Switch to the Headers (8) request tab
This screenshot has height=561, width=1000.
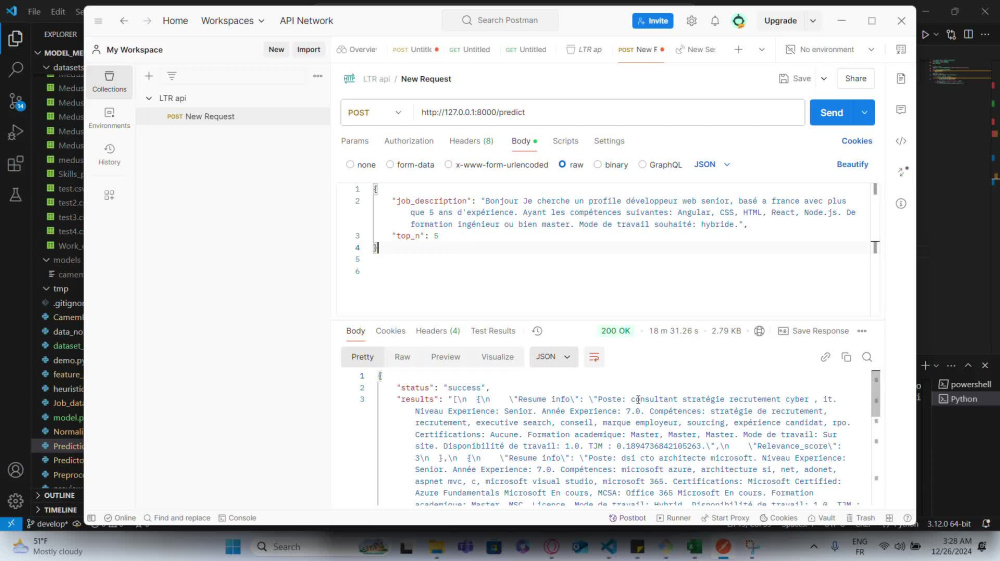tap(471, 141)
